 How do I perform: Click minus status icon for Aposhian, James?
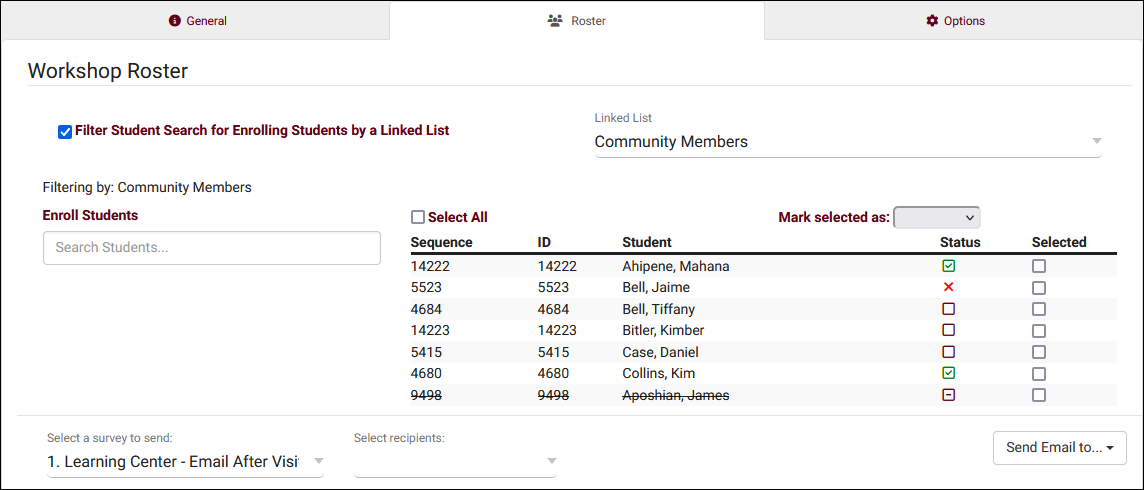click(948, 395)
